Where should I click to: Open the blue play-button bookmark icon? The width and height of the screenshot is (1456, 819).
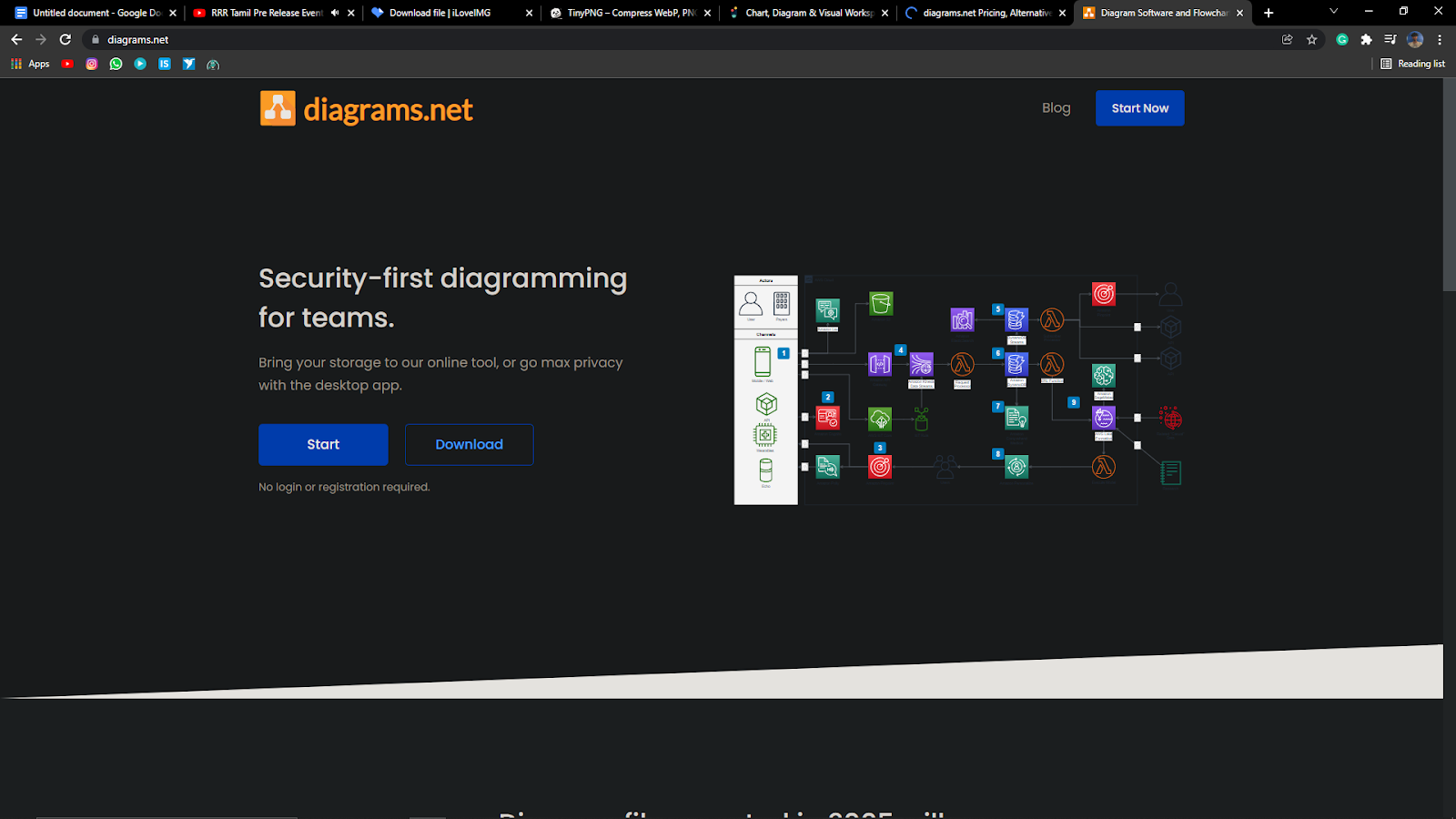pos(140,64)
